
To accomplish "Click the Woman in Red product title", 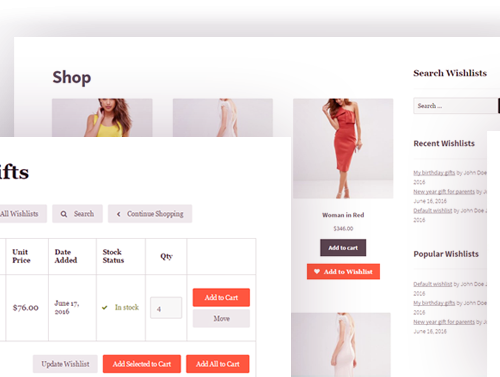I will click(343, 215).
